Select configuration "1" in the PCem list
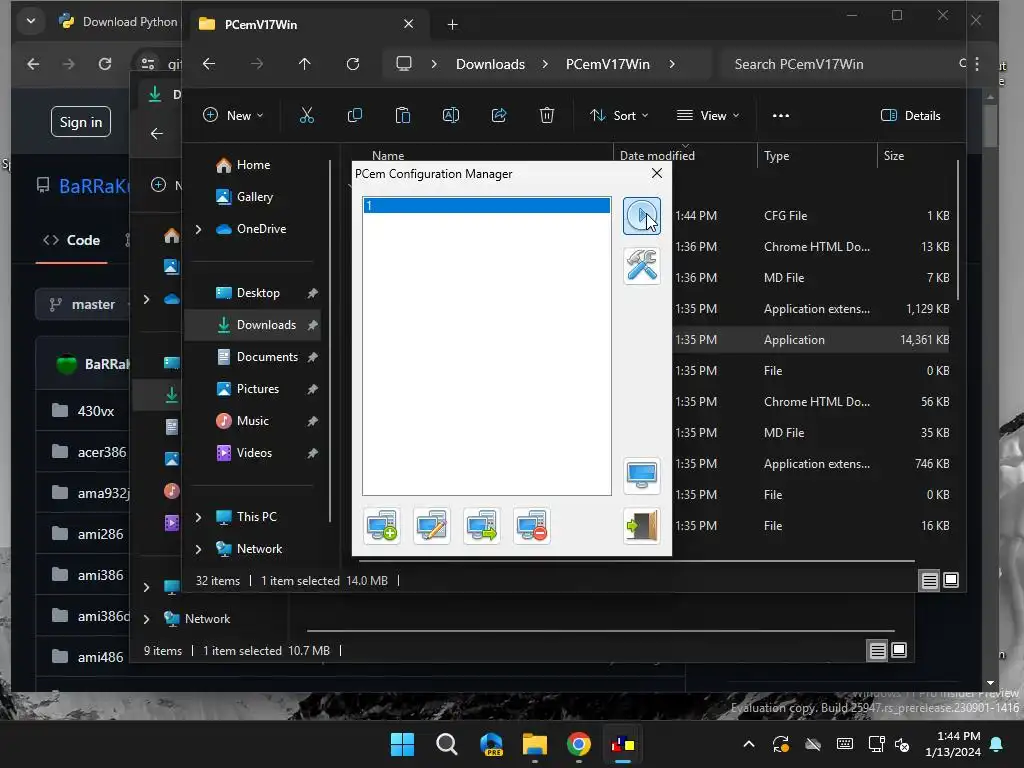1024x768 pixels. [x=487, y=206]
